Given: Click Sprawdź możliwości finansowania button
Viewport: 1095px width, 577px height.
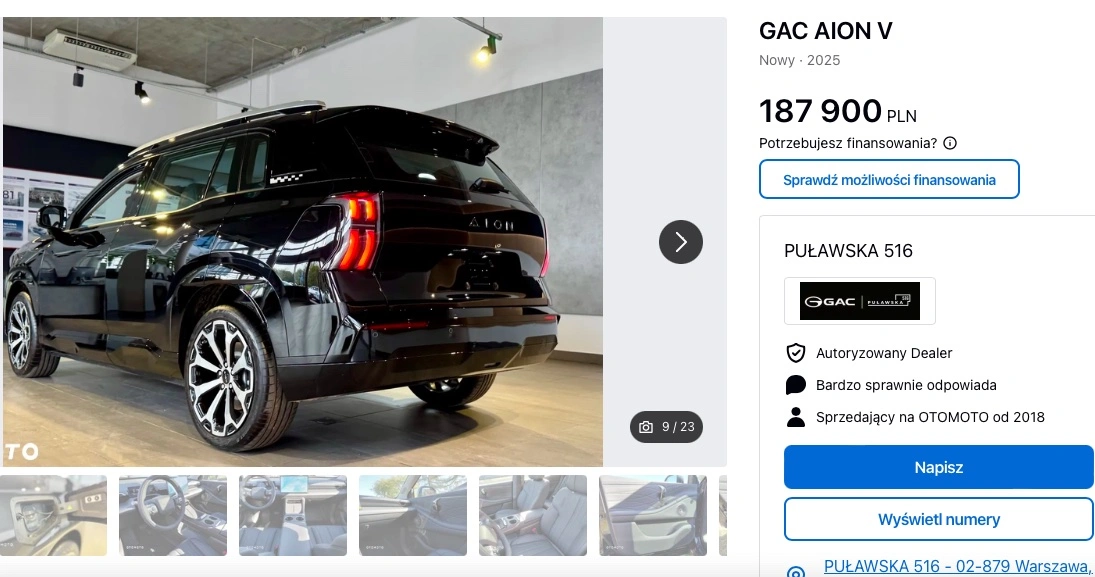Looking at the screenshot, I should [889, 180].
